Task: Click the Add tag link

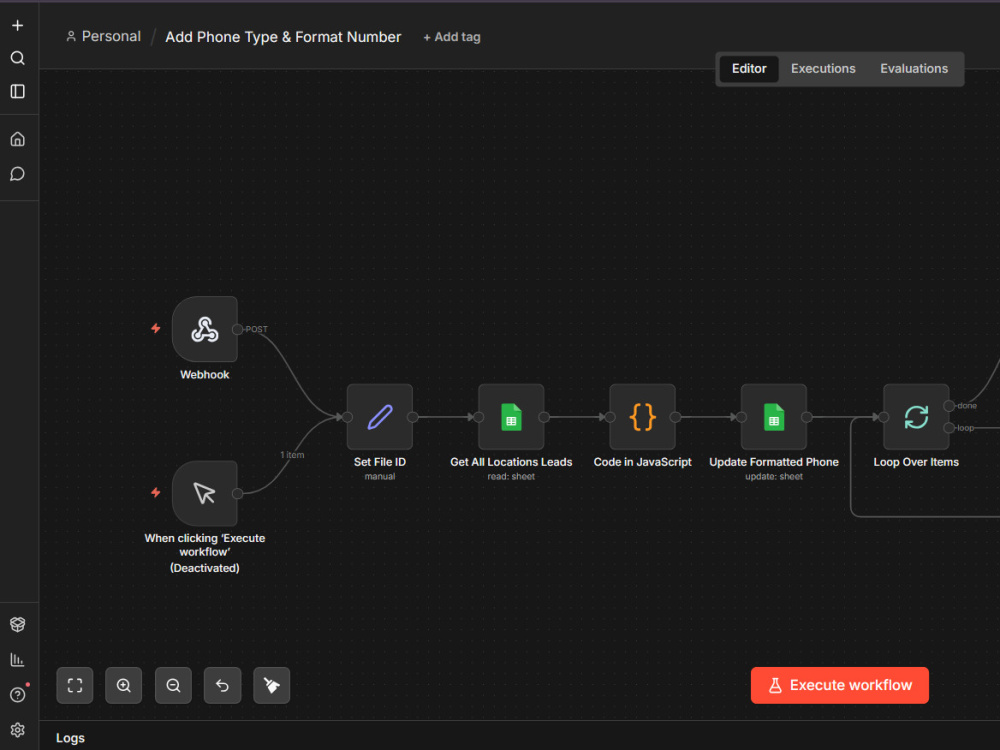Action: [x=452, y=37]
